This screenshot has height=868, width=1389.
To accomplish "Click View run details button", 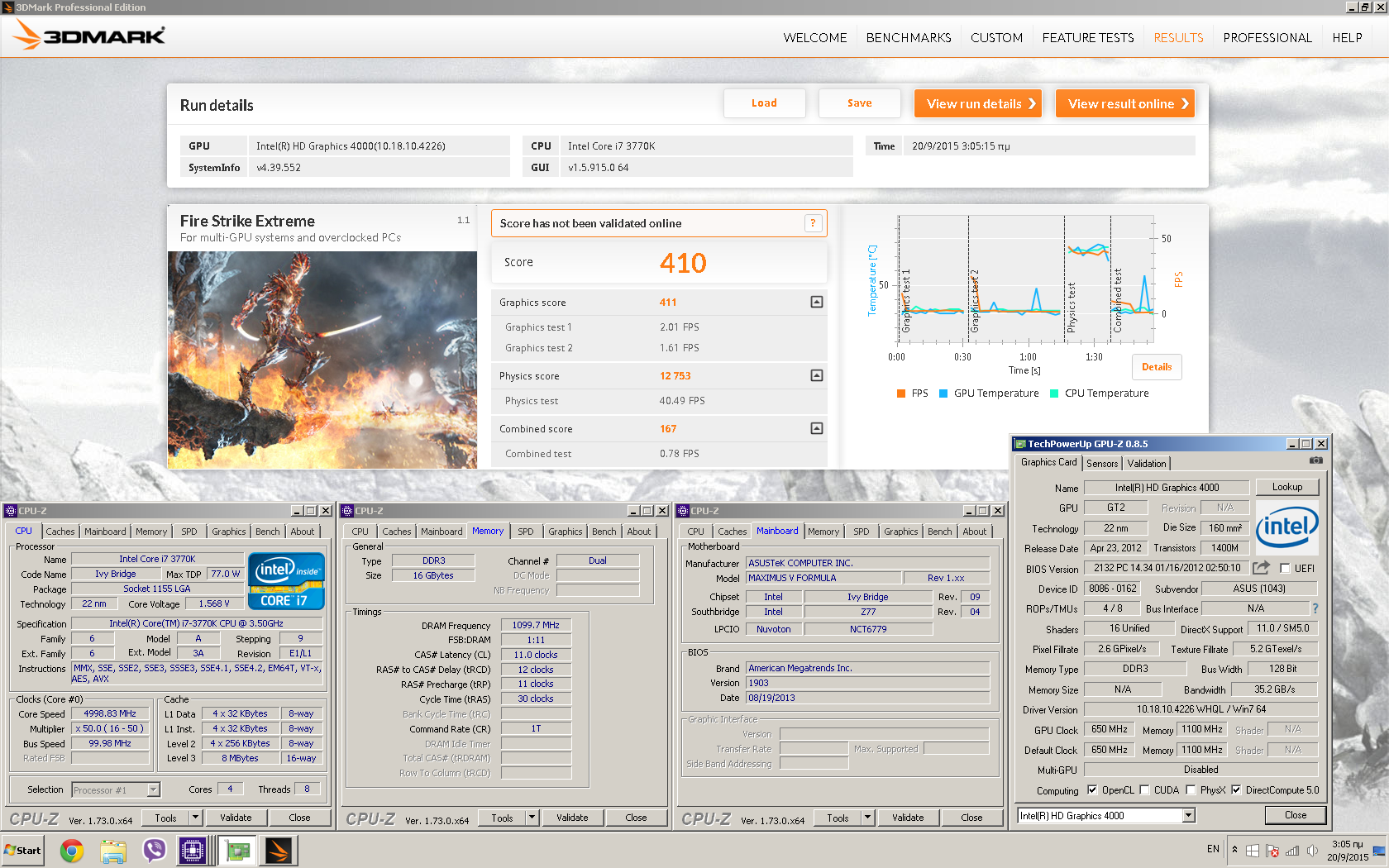I will point(978,103).
